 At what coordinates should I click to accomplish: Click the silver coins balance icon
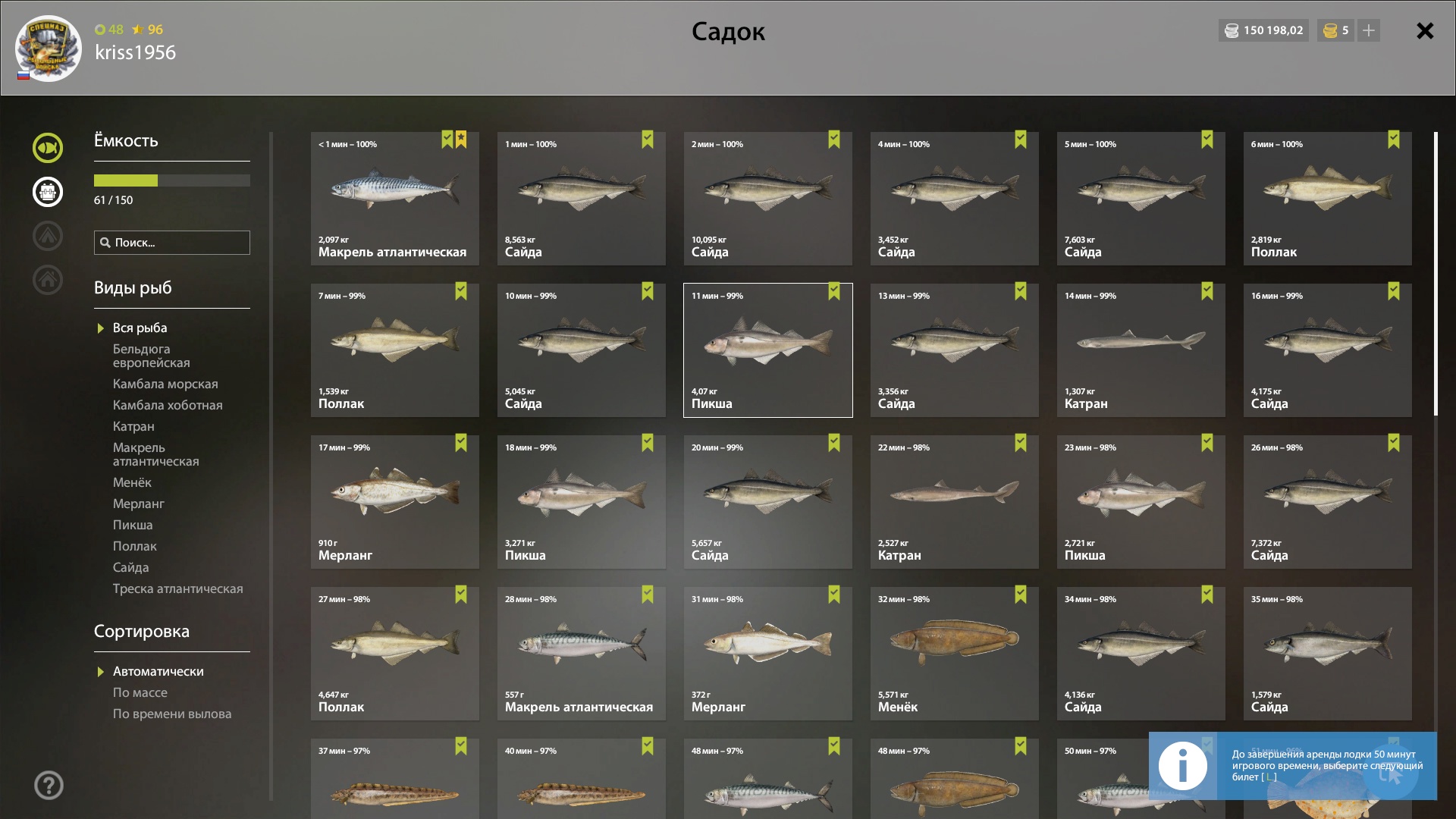pyautogui.click(x=1232, y=30)
